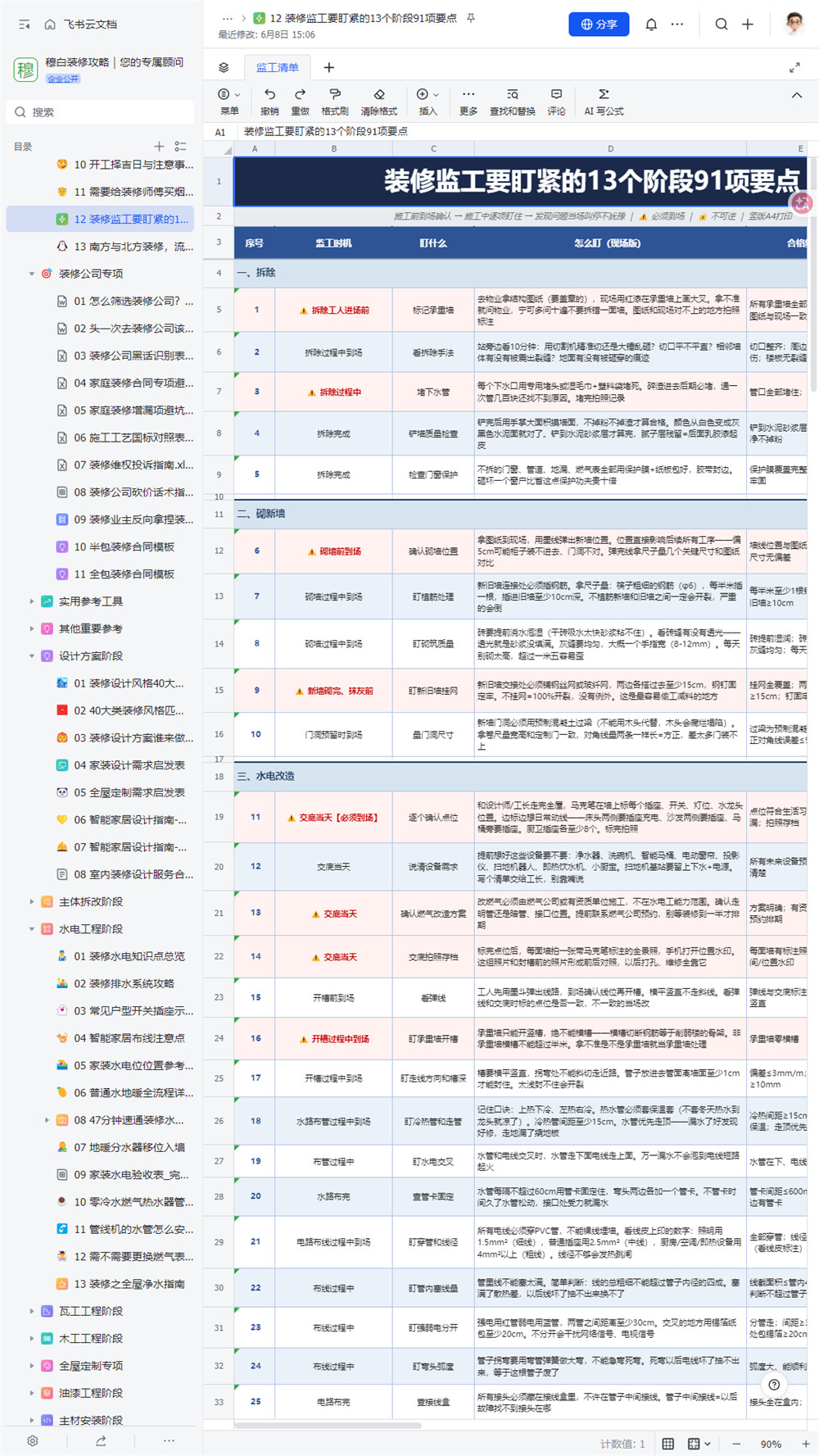Open comments (评论) tool
This screenshot has height=1456, width=819.
tap(556, 102)
